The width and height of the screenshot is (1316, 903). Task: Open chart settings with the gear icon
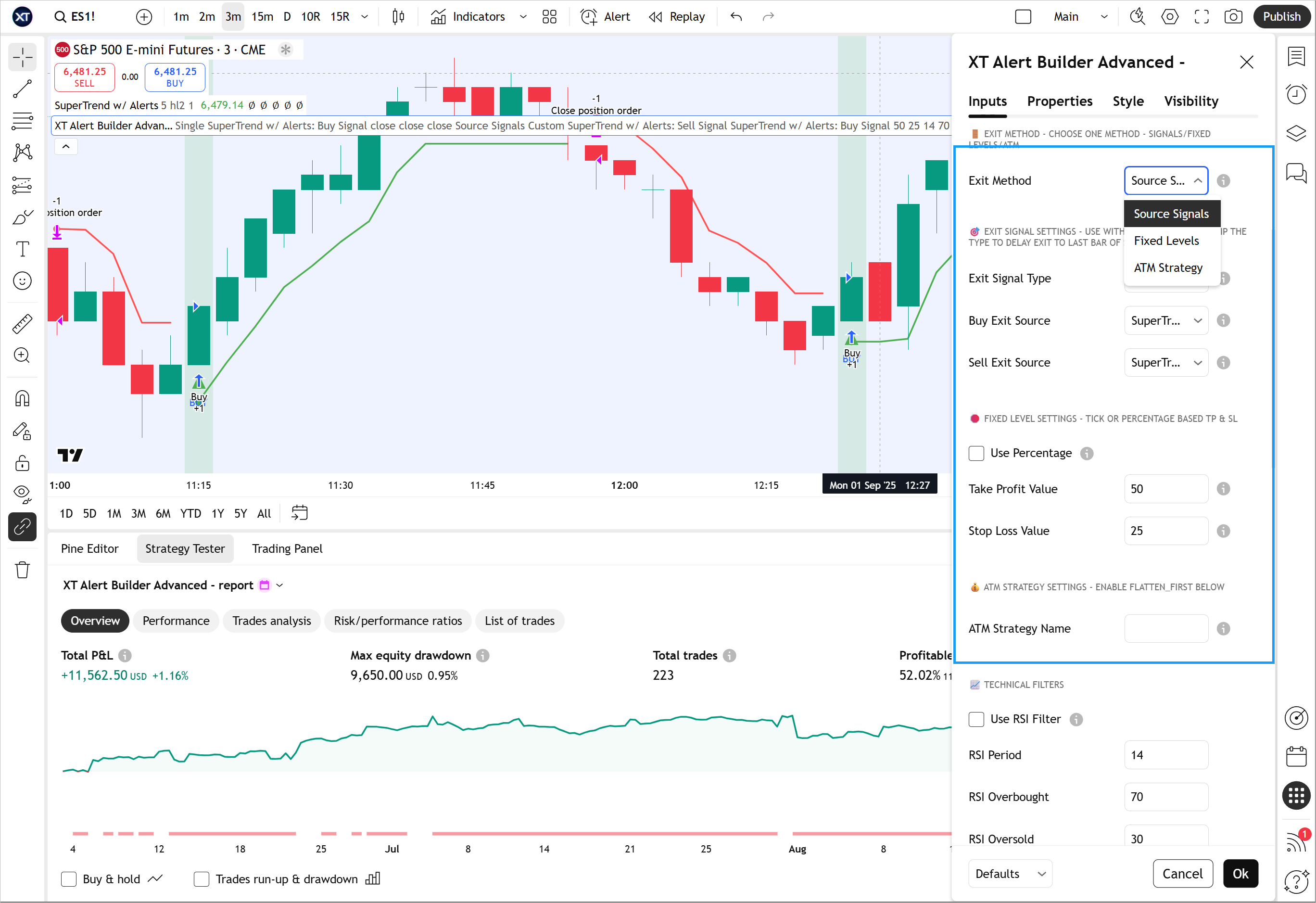[x=1169, y=16]
